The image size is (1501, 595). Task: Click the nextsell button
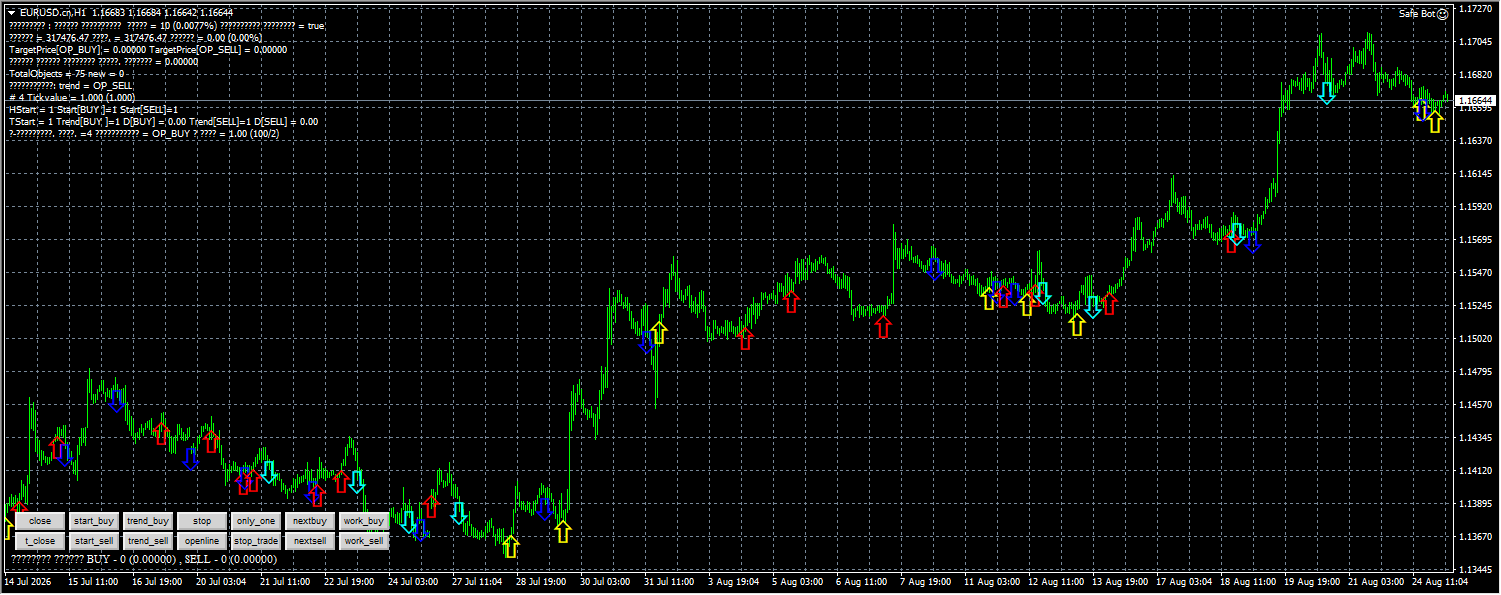pyautogui.click(x=310, y=541)
